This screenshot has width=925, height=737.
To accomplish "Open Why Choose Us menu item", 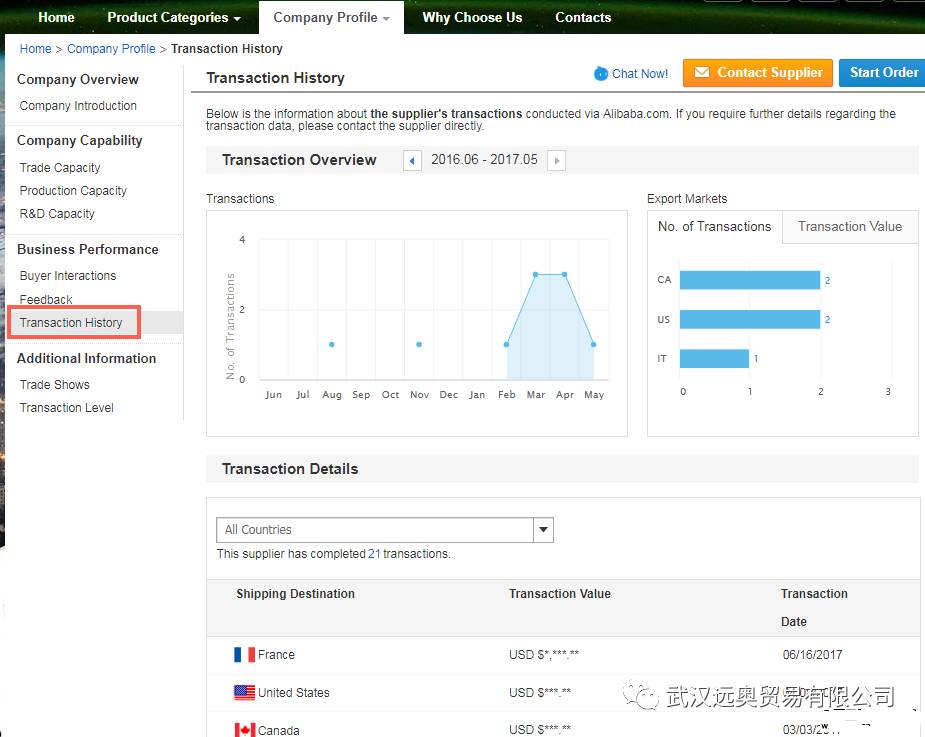I will 472,17.
